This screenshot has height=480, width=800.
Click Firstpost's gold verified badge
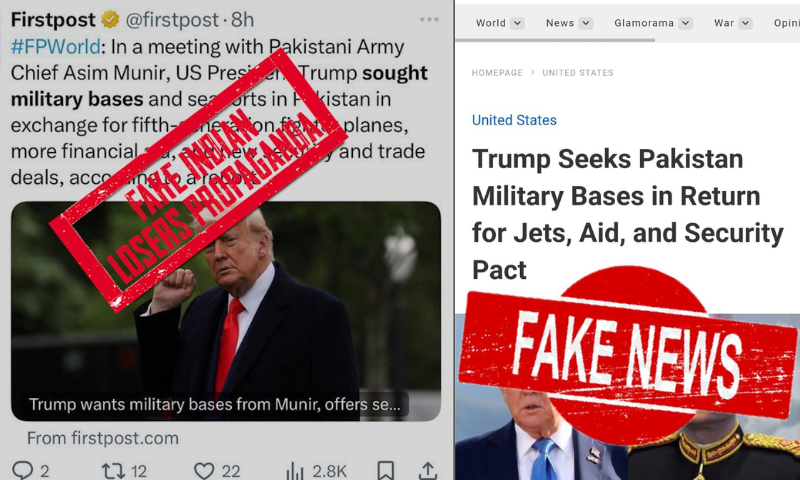[110, 20]
